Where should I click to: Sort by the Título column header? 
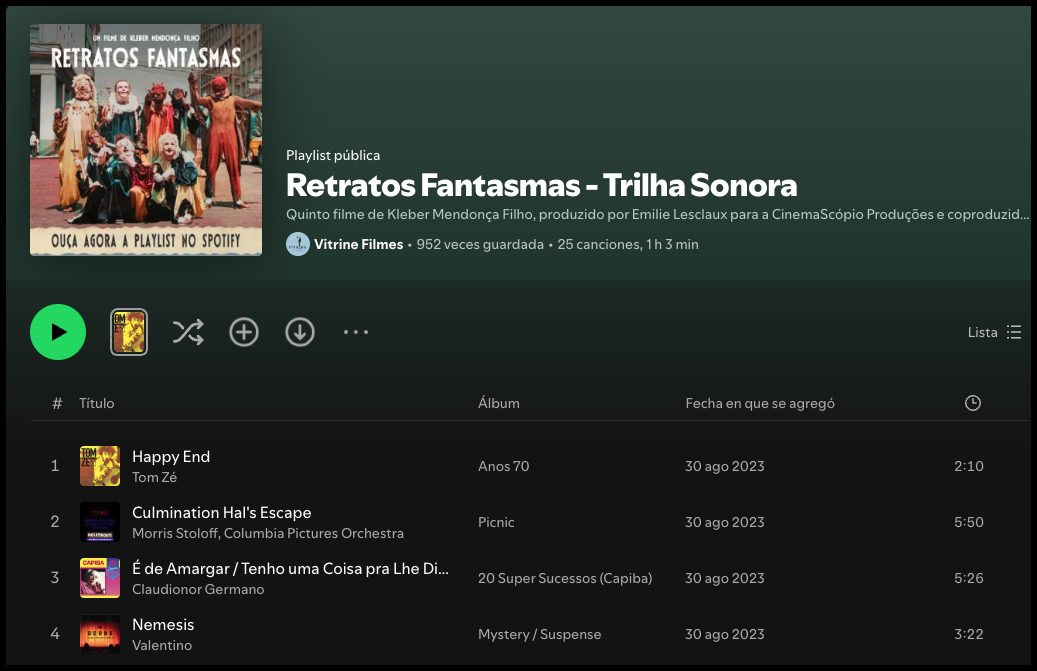coord(97,403)
